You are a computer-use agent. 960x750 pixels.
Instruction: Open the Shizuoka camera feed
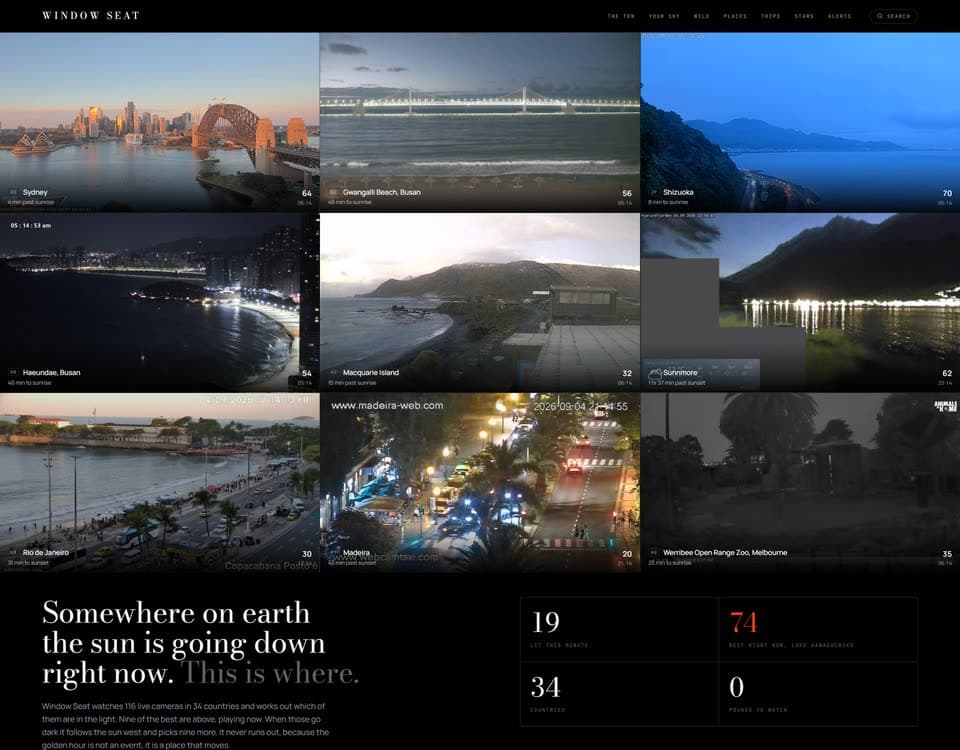(x=800, y=122)
